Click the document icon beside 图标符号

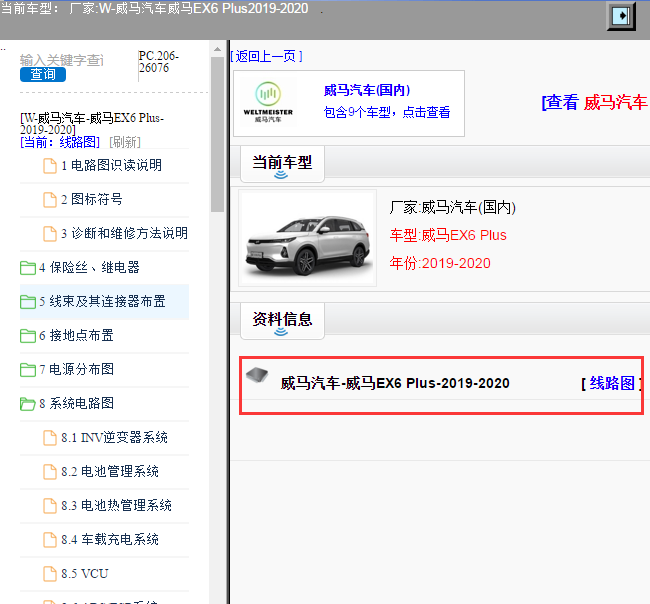click(x=50, y=199)
